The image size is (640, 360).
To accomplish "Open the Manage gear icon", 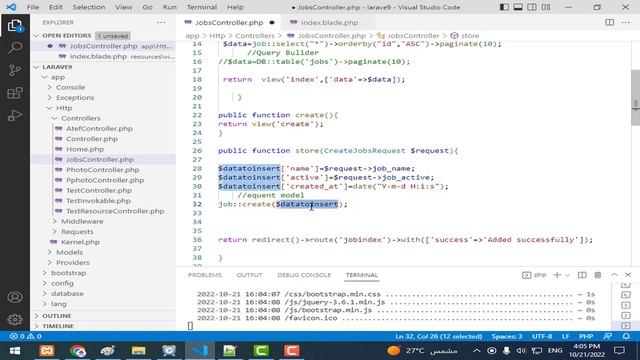I will point(15,319).
